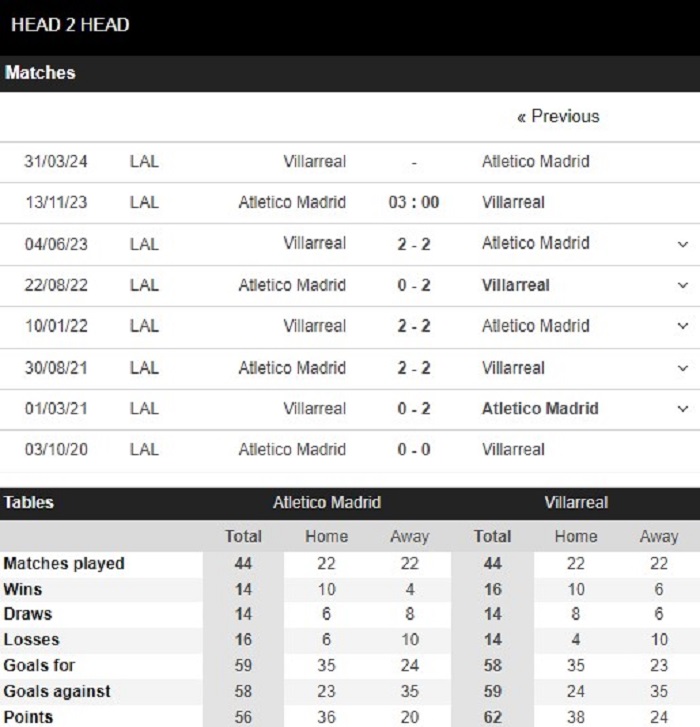The image size is (700, 727).
Task: Open the 0 - 2 score from 22/08/22
Action: pyautogui.click(x=414, y=285)
